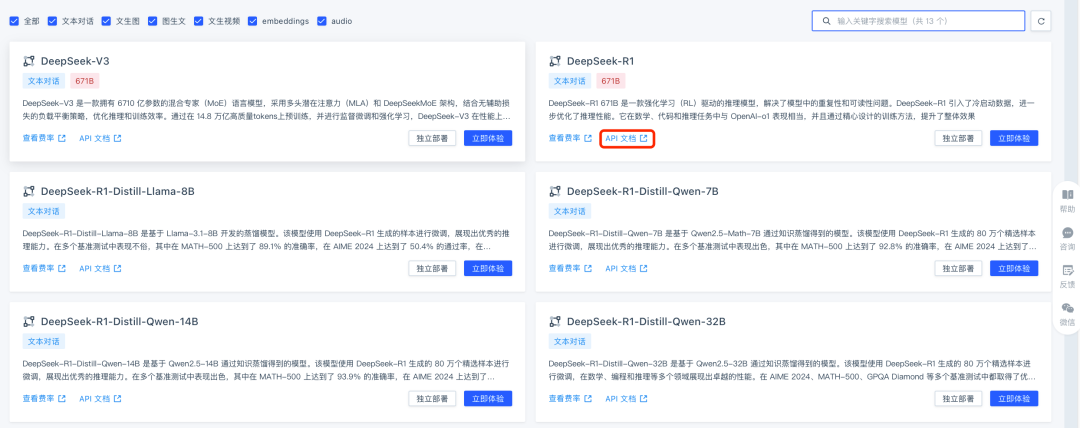Click the model icon beside DeepSeek-R1-Distill-Qwen-14B
The height and width of the screenshot is (428, 1080).
tap(28, 321)
